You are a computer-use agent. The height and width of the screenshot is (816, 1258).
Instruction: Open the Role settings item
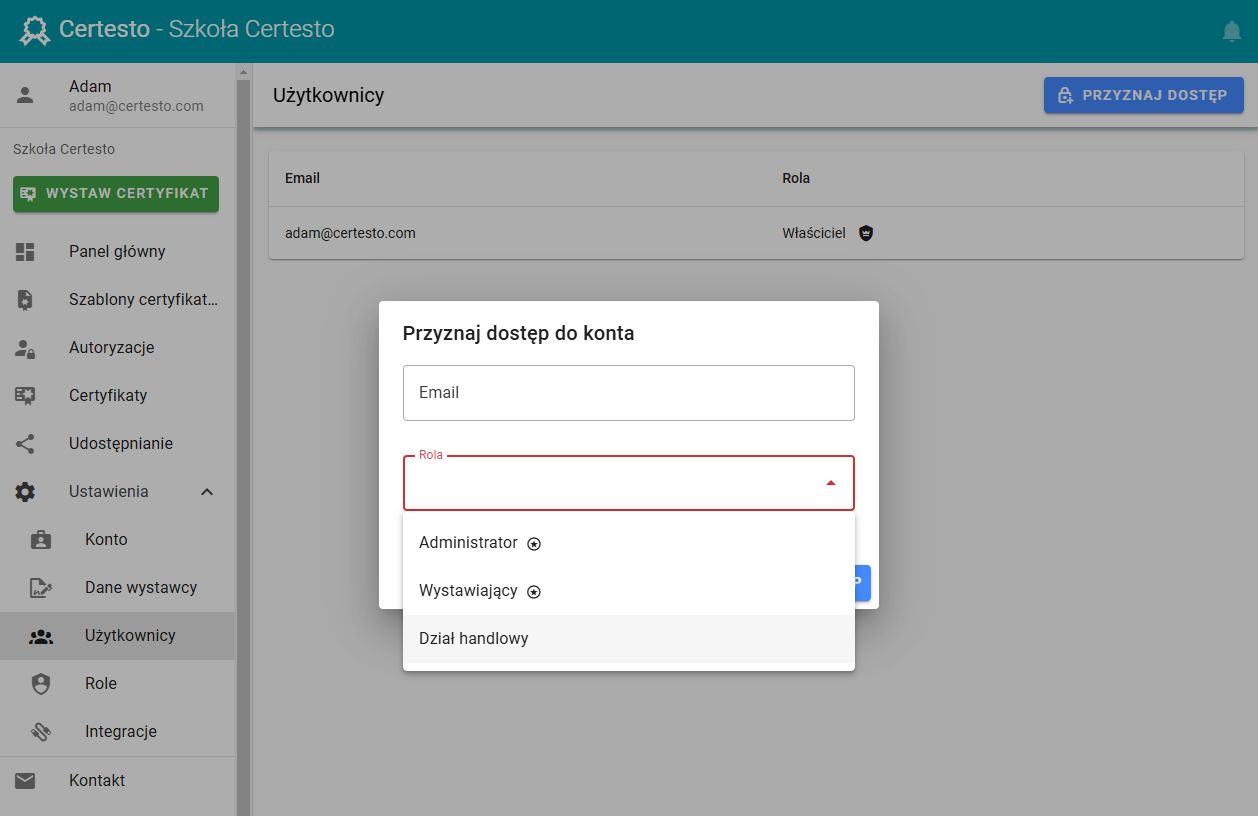pos(118,684)
